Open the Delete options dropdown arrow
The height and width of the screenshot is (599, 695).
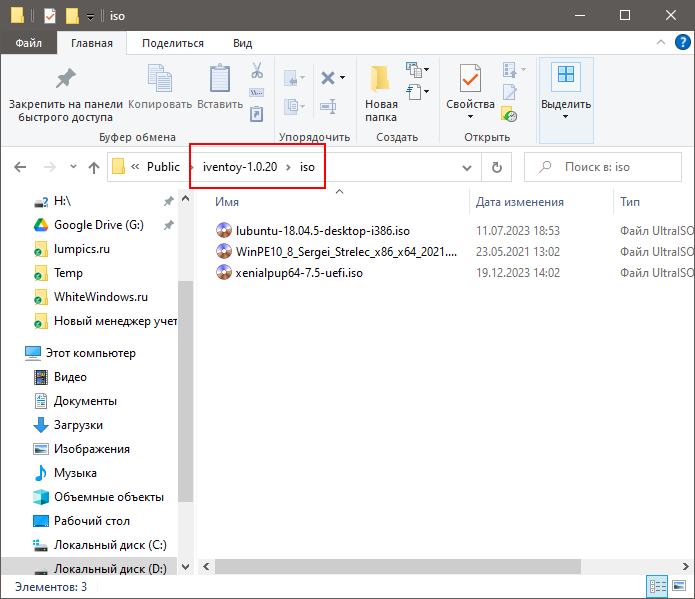coord(343,78)
